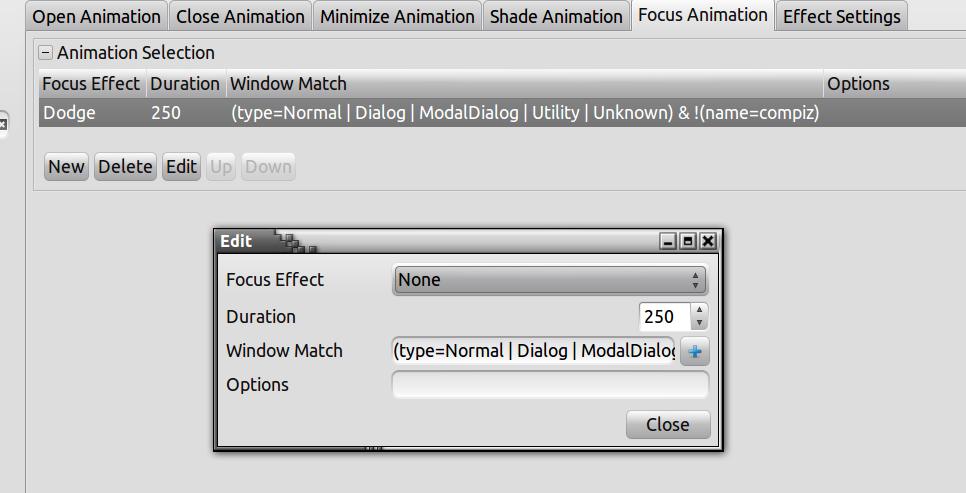Screen dimensions: 966x493
Task: Go to the Shade Animation tab
Action: (556, 16)
